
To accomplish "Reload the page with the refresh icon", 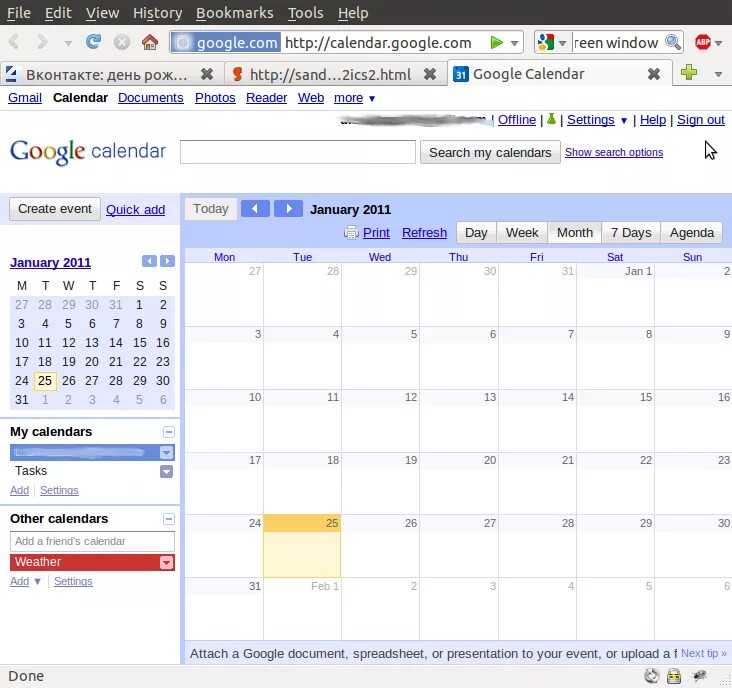I will (93, 42).
